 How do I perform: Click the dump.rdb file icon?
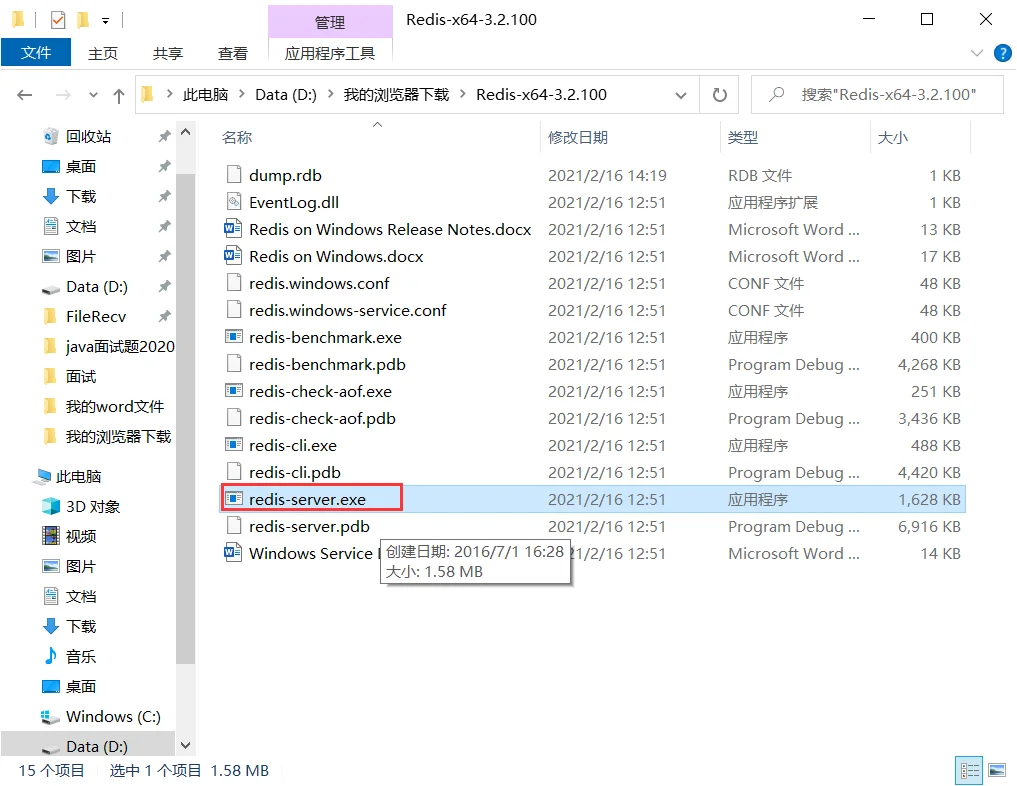(x=233, y=174)
